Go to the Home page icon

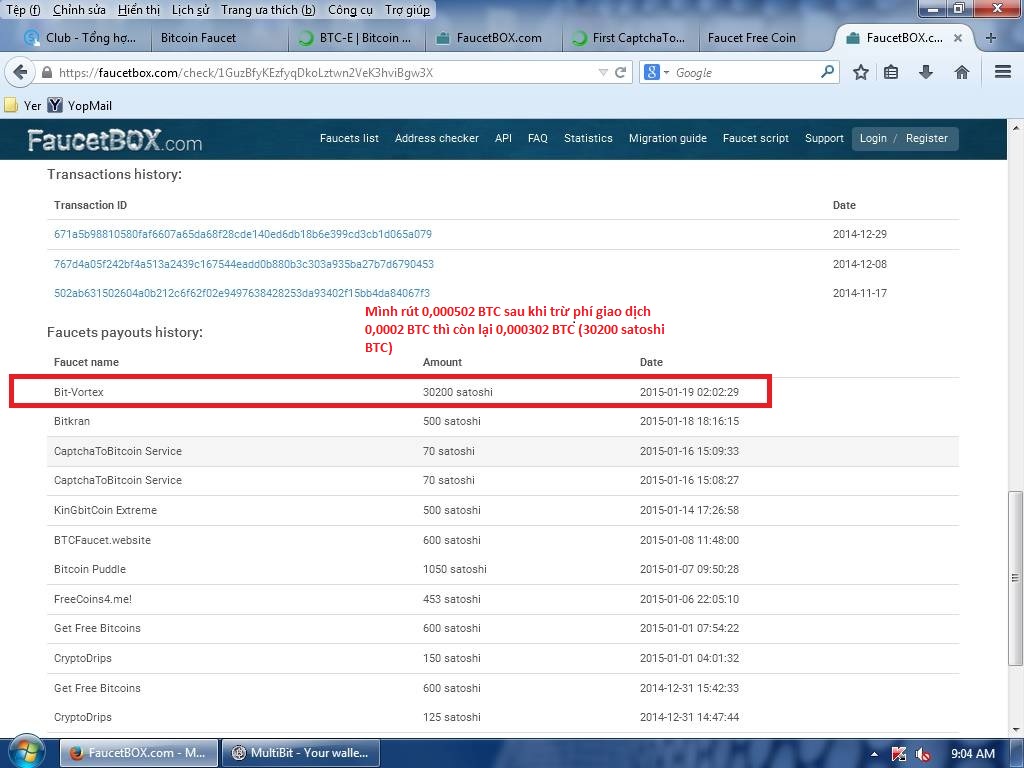pos(961,72)
